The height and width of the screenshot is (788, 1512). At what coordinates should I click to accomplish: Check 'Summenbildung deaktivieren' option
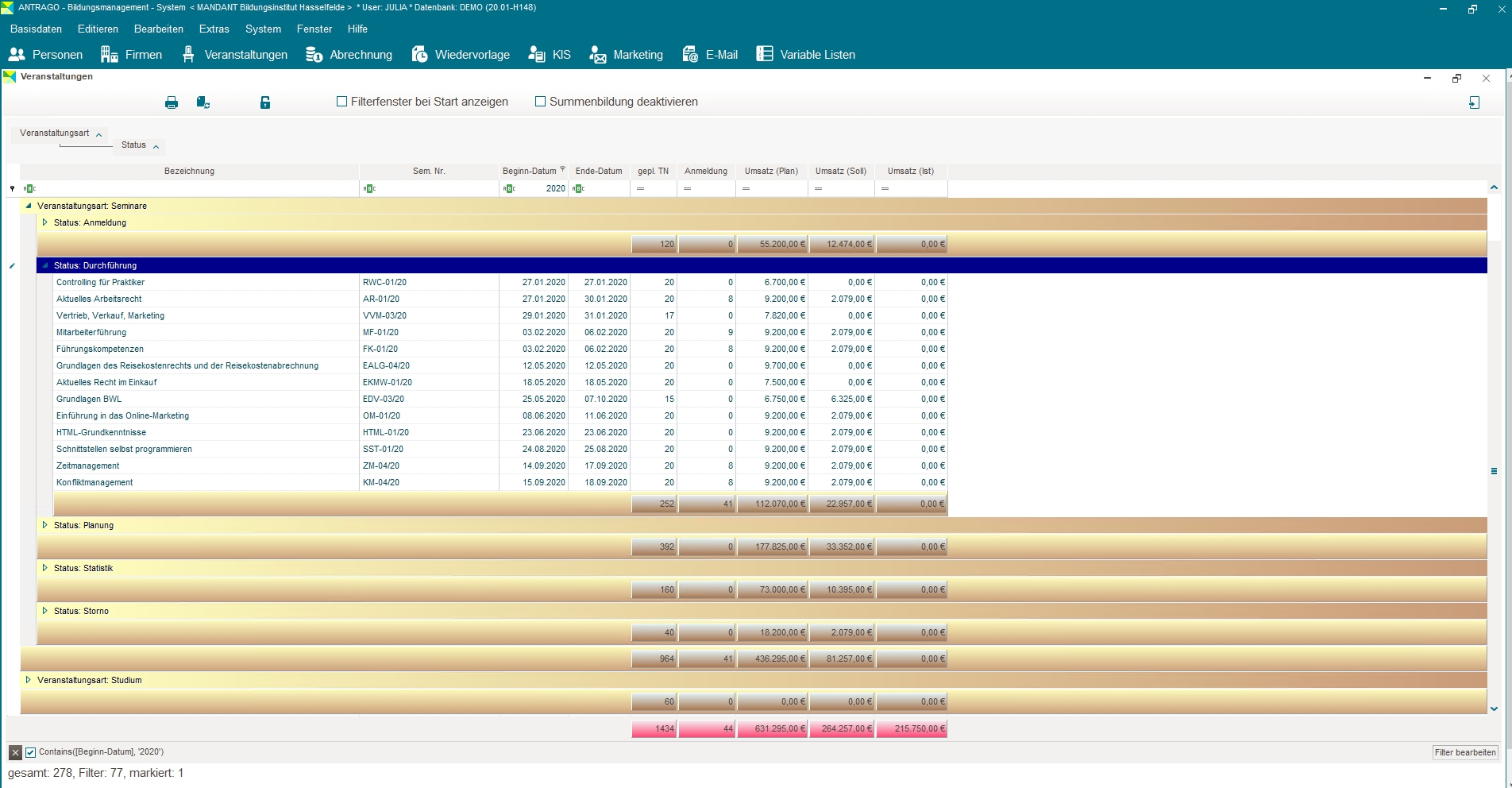541,102
